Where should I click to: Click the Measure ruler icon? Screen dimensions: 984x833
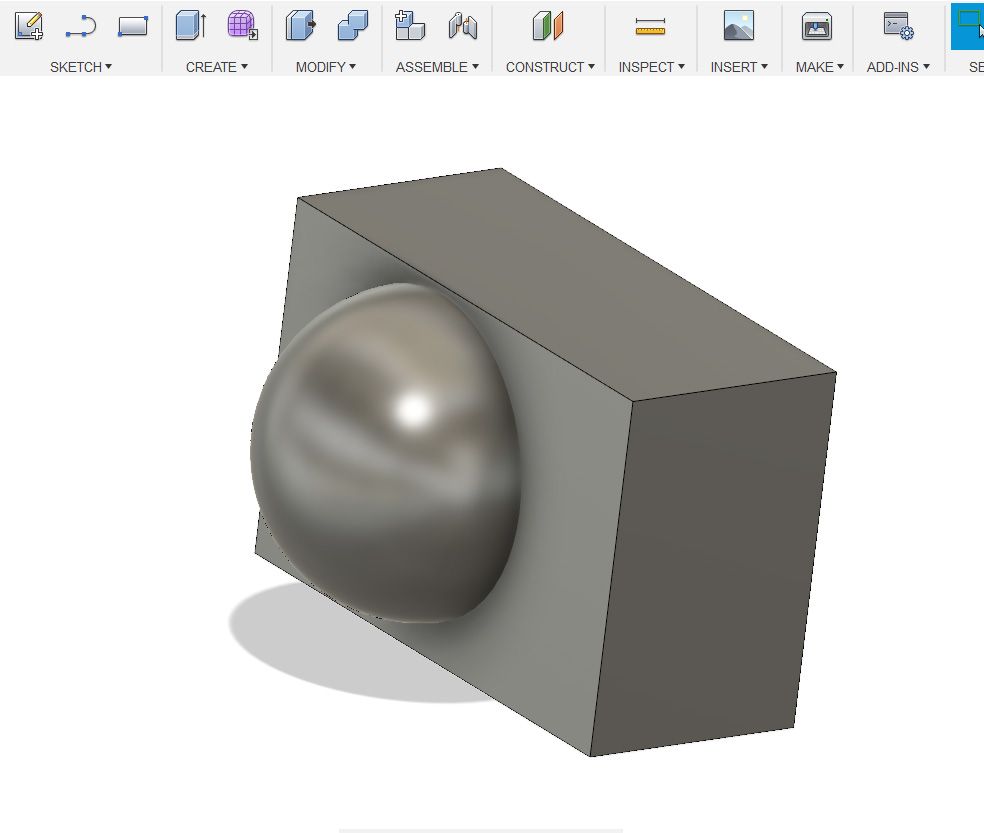click(650, 26)
